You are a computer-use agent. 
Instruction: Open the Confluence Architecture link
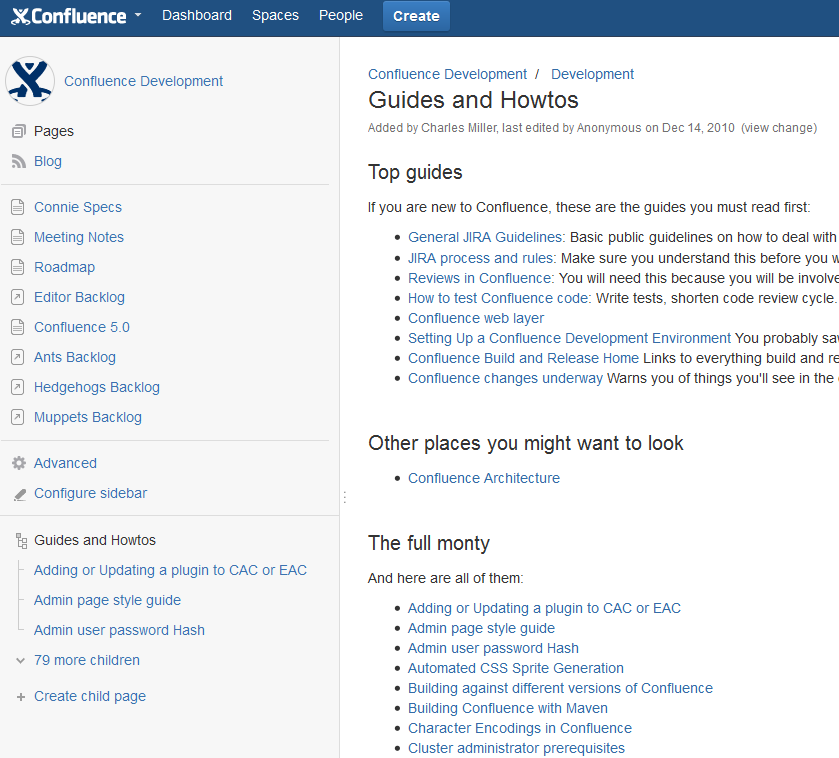(x=483, y=478)
